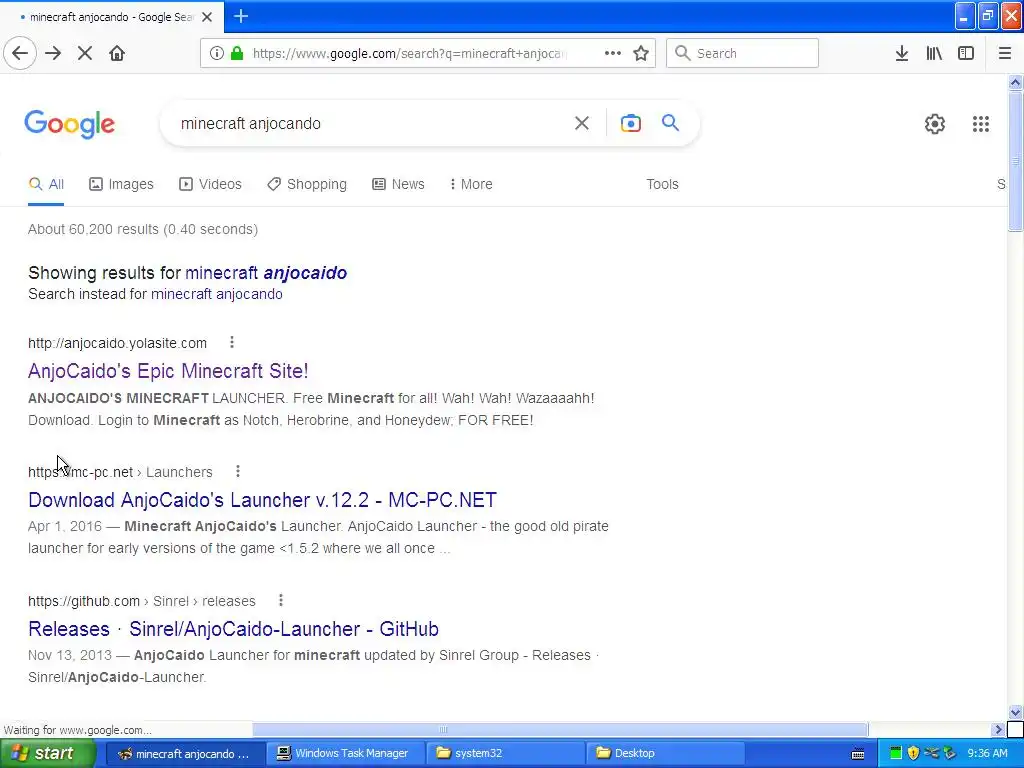This screenshot has height=768, width=1024.
Task: Click the on-screen keyboard icon on the taskbar
Action: tap(858, 754)
